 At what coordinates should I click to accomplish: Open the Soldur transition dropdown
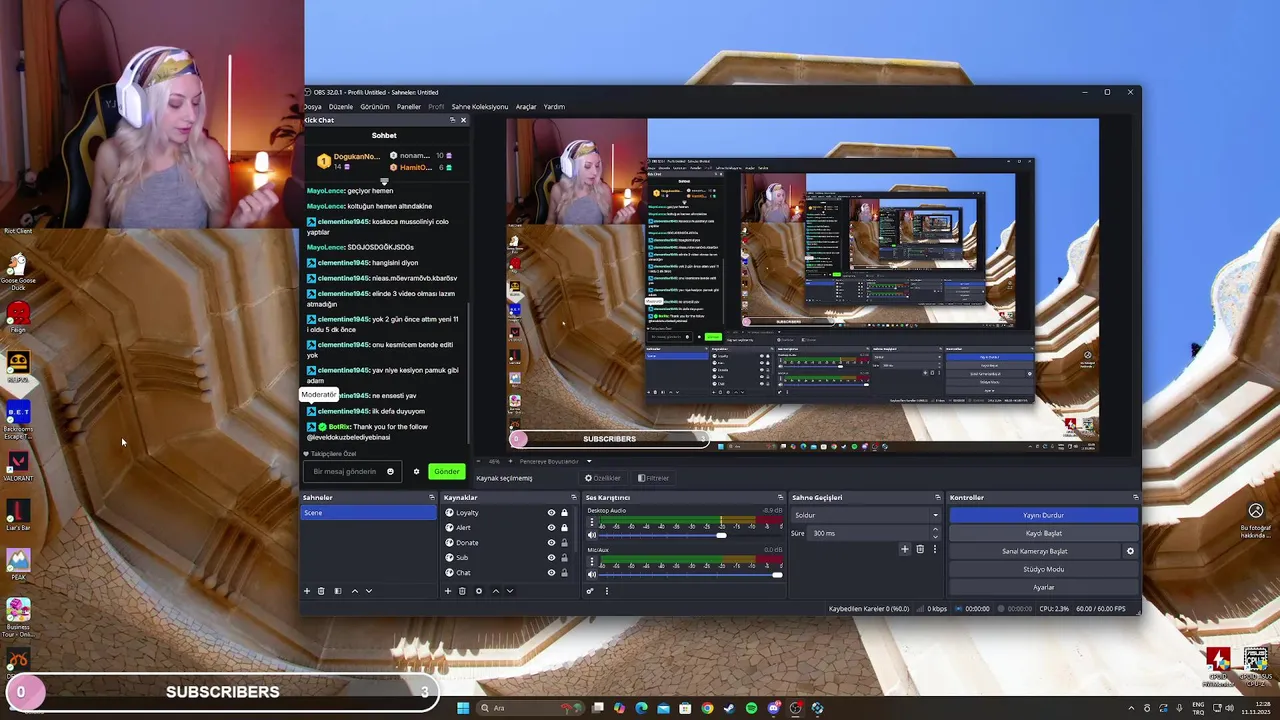(x=866, y=515)
